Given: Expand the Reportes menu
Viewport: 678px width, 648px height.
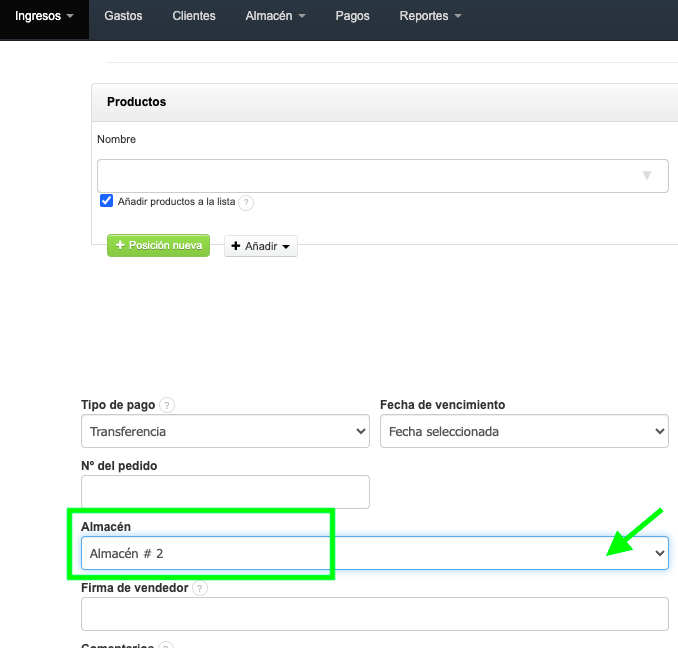Looking at the screenshot, I should click(430, 17).
